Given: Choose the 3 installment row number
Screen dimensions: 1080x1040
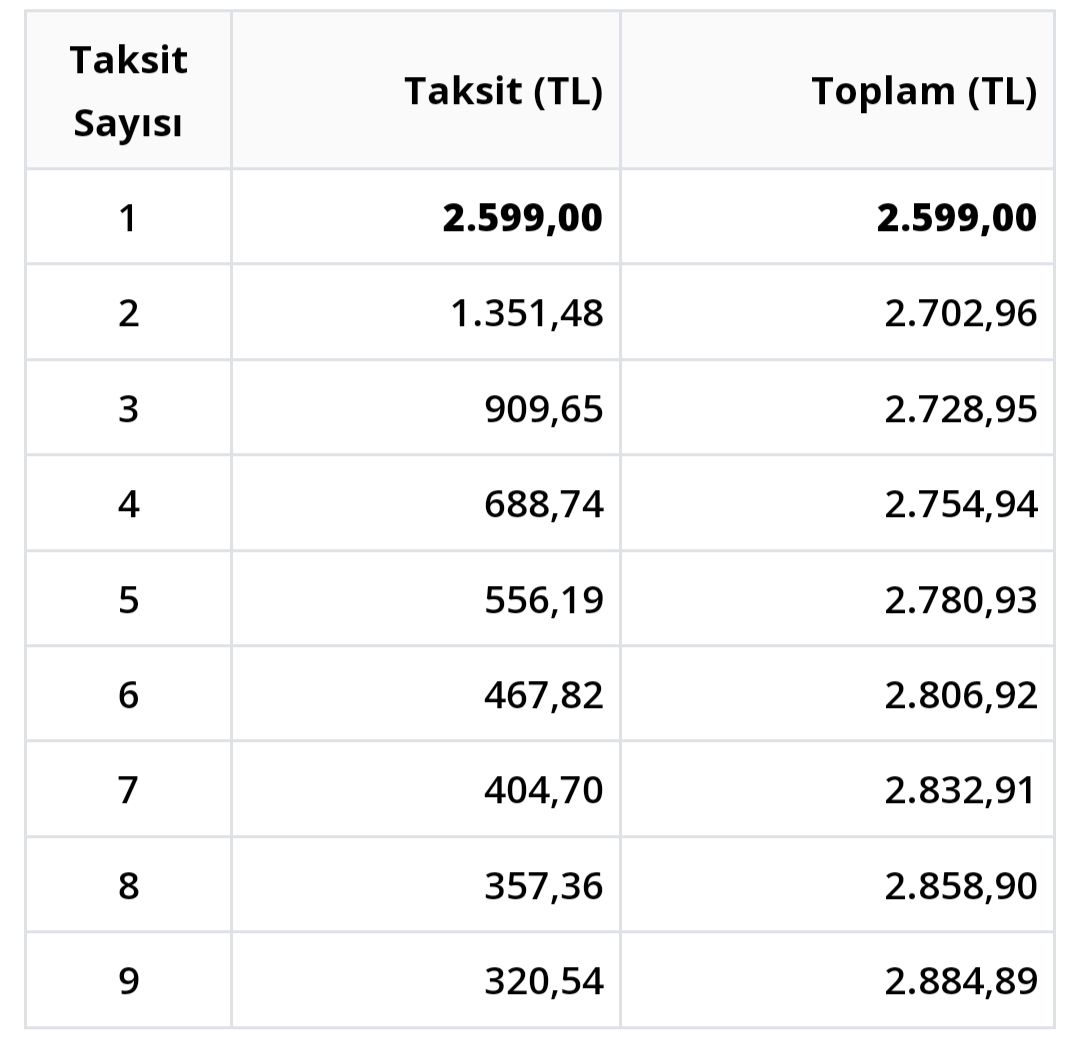Looking at the screenshot, I should [x=128, y=409].
